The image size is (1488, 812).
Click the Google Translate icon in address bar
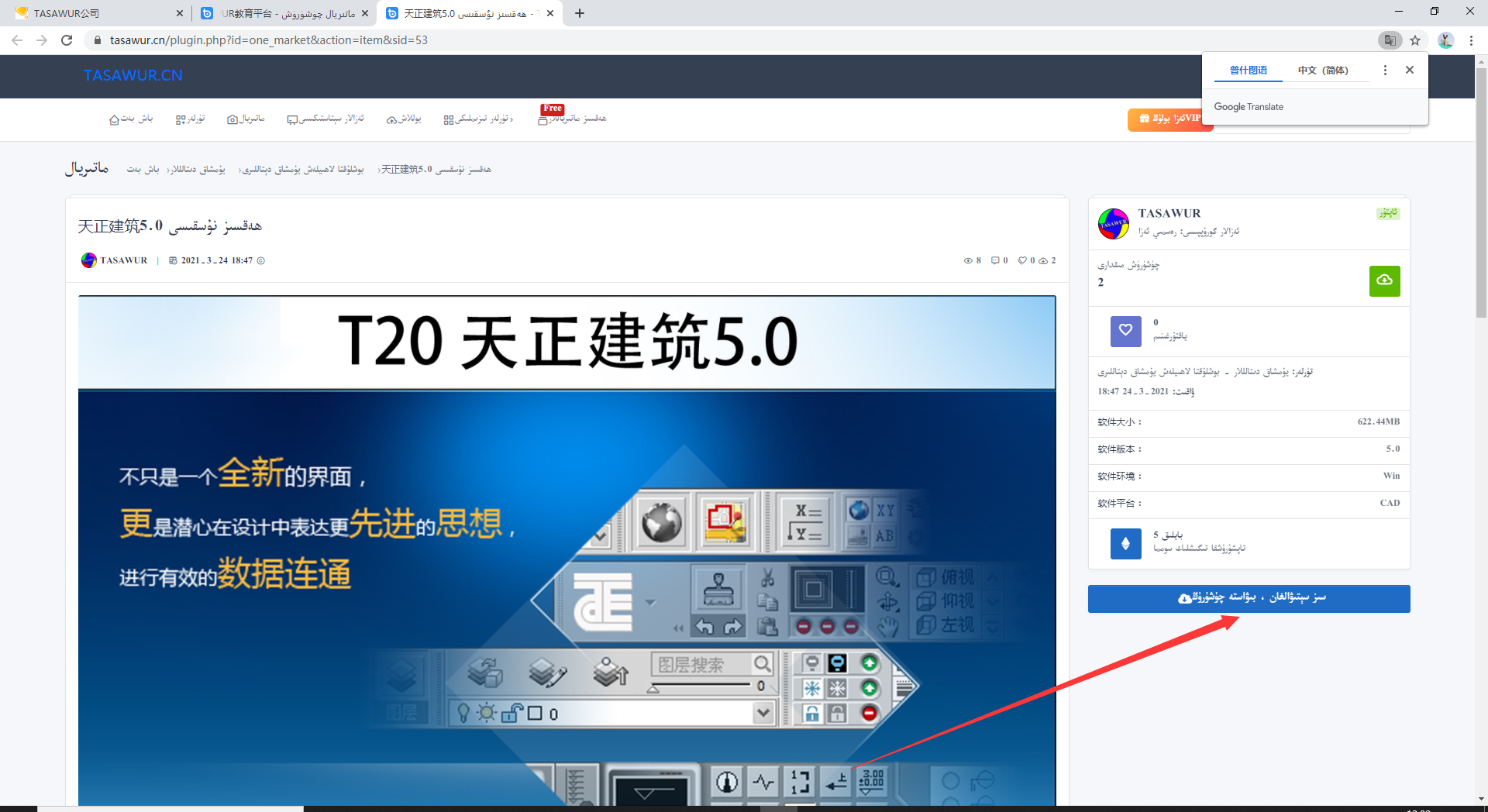point(1390,40)
